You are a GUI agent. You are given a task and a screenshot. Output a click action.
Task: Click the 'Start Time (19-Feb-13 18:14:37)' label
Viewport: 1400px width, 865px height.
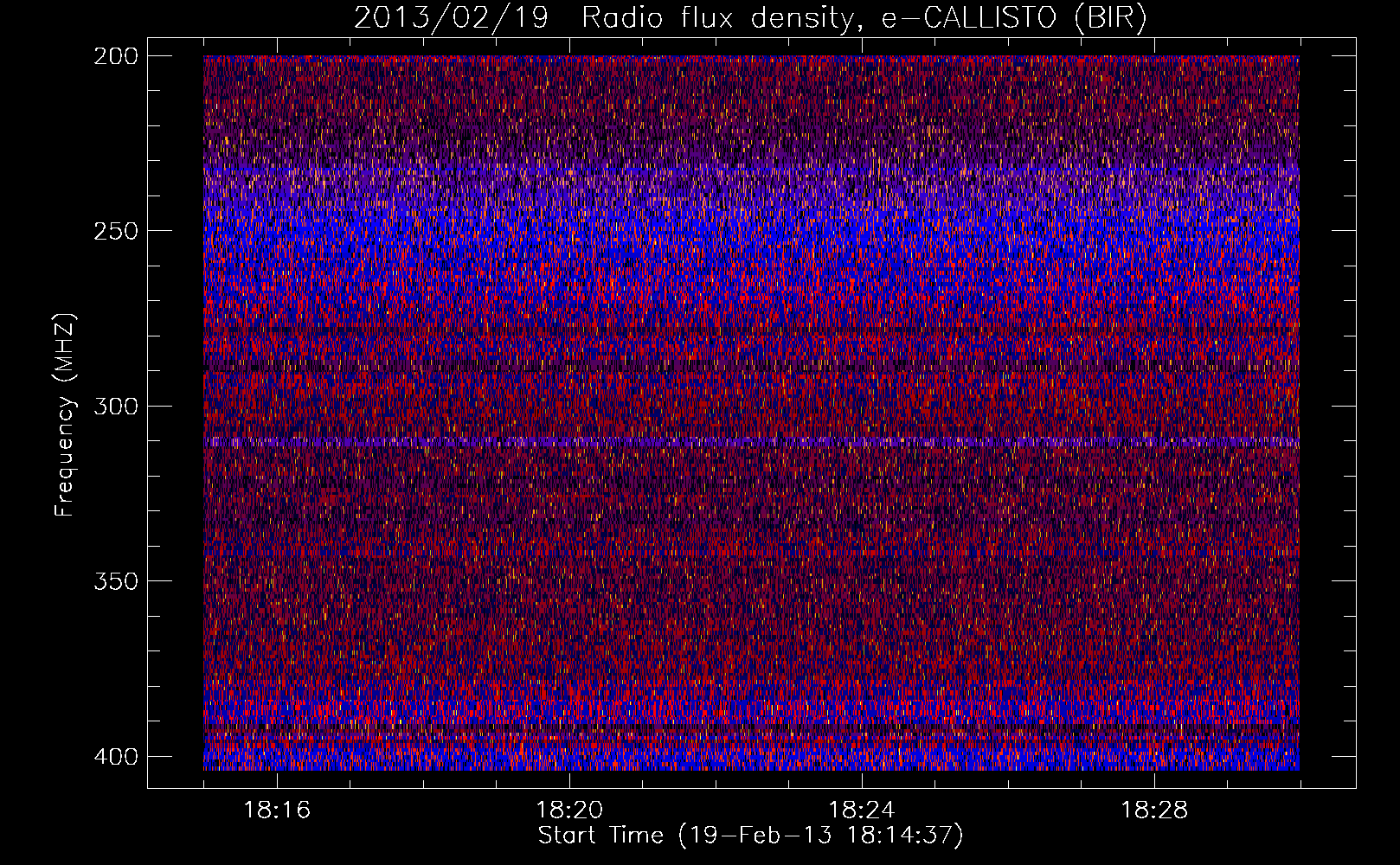(750, 835)
